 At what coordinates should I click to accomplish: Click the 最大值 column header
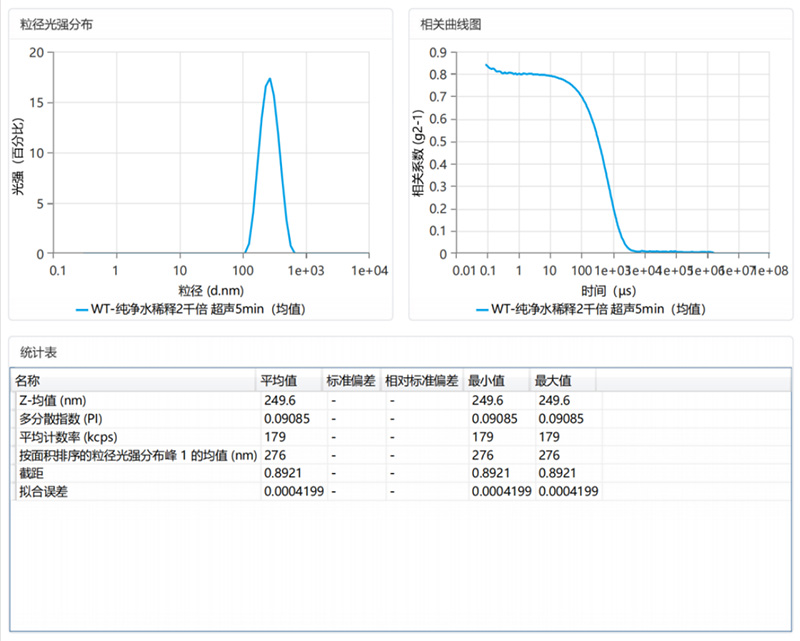pos(552,381)
